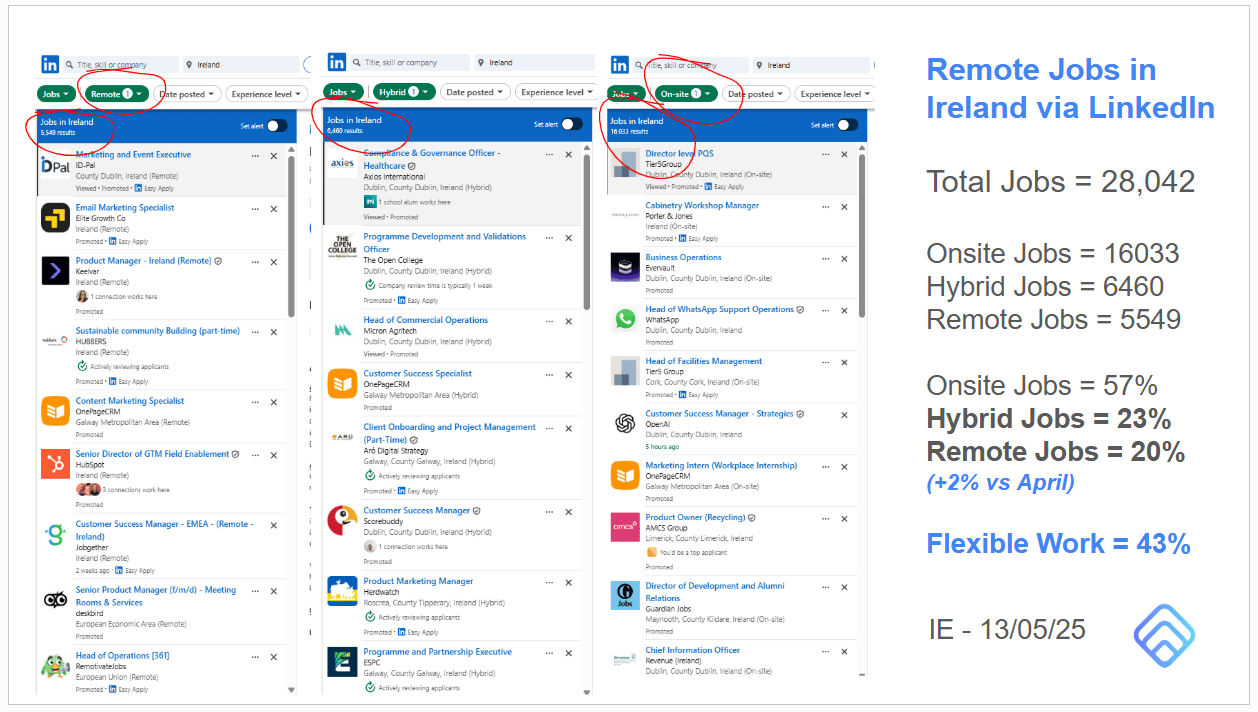The height and width of the screenshot is (712, 1258).
Task: Click the LinkedIn logo in the Hybrid jobs panel
Action: tap(337, 62)
